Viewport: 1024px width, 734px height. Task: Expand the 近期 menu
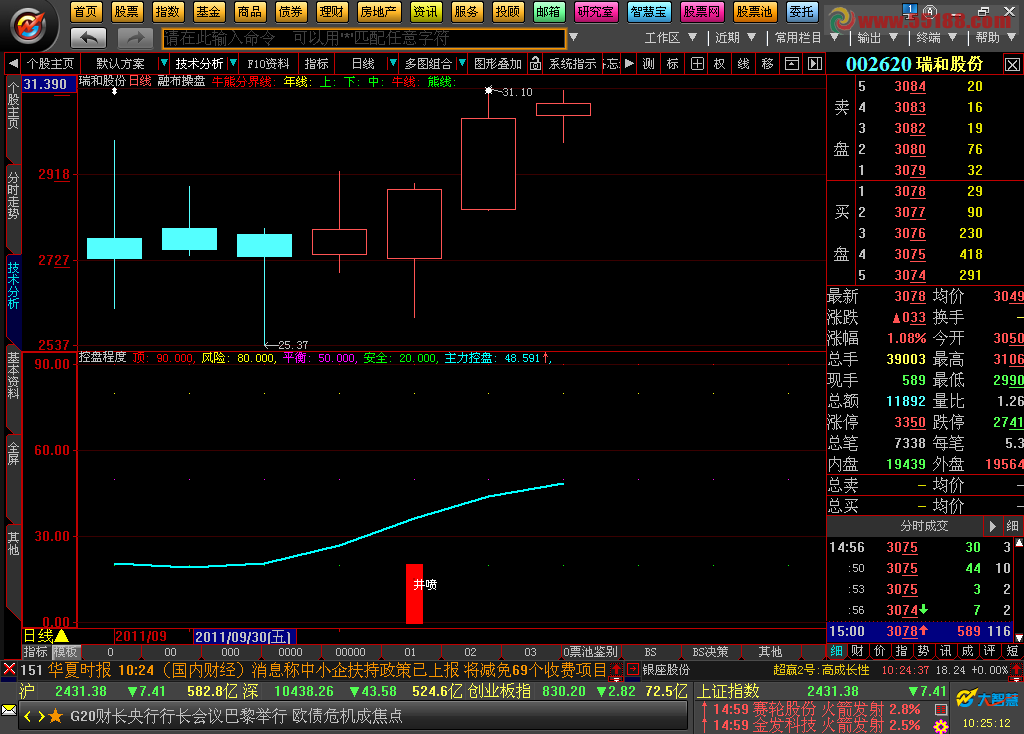coord(735,38)
